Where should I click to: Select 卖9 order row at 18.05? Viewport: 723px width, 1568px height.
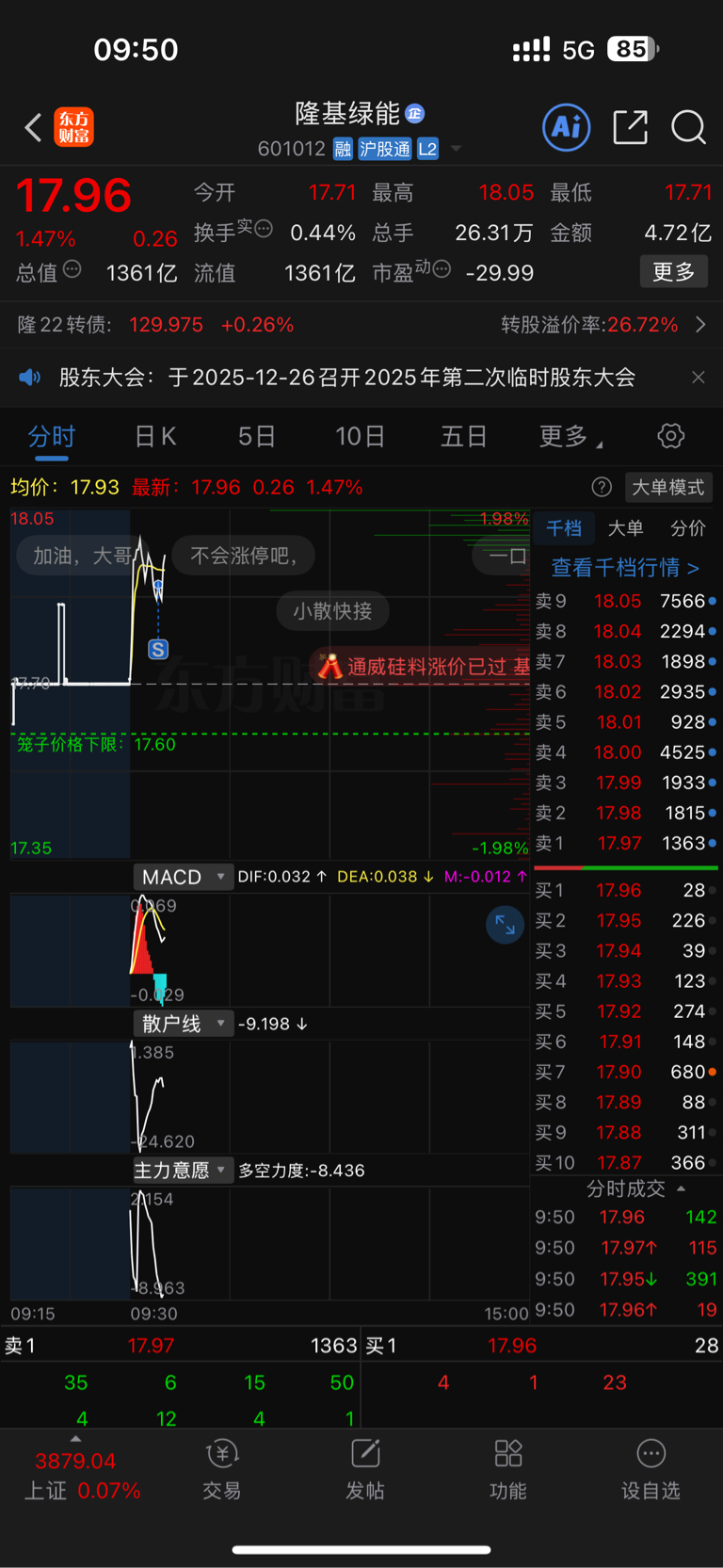click(625, 601)
